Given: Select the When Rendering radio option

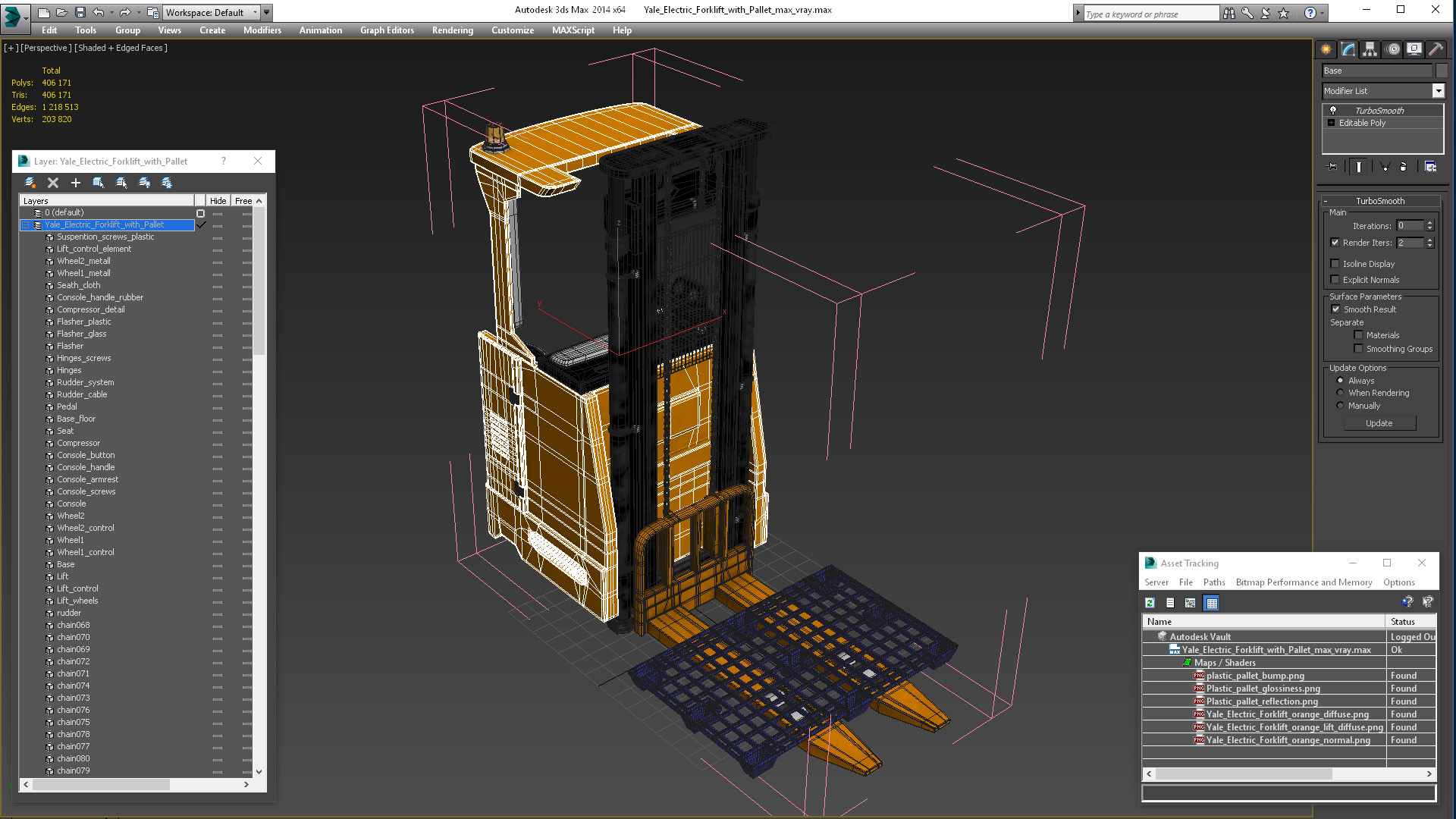Looking at the screenshot, I should [1340, 393].
